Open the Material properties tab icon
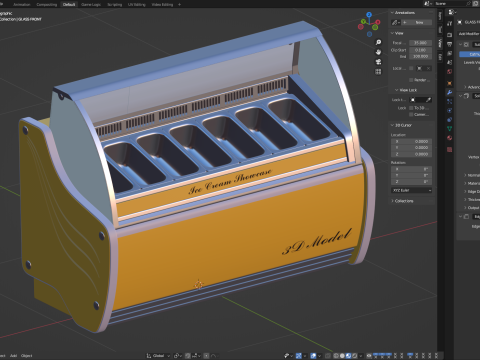The width and height of the screenshot is (480, 360). pyautogui.click(x=450, y=138)
